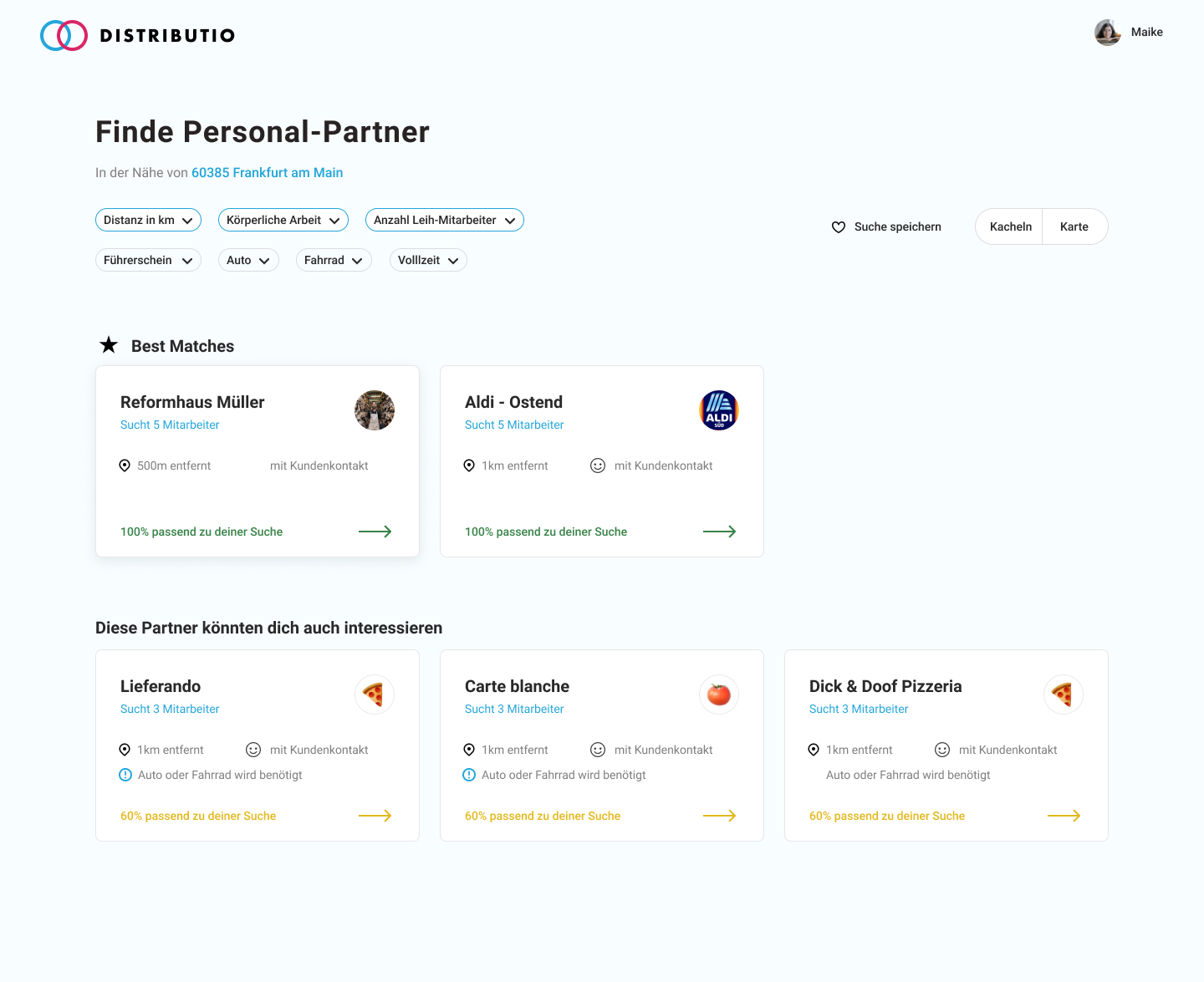The image size is (1204, 982).
Task: Click the location pin on Dick & Doof Pizzeria card
Action: coord(814,750)
